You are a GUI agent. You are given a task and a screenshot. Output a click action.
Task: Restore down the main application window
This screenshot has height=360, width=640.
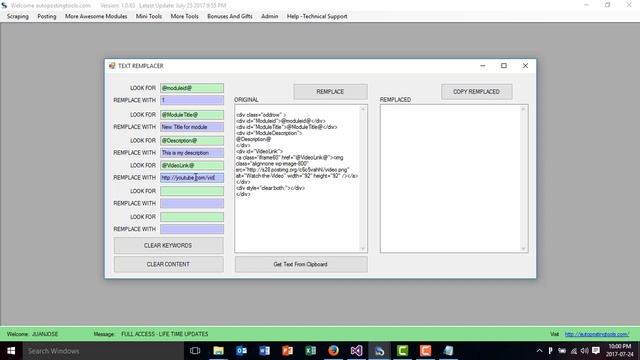(607, 5)
